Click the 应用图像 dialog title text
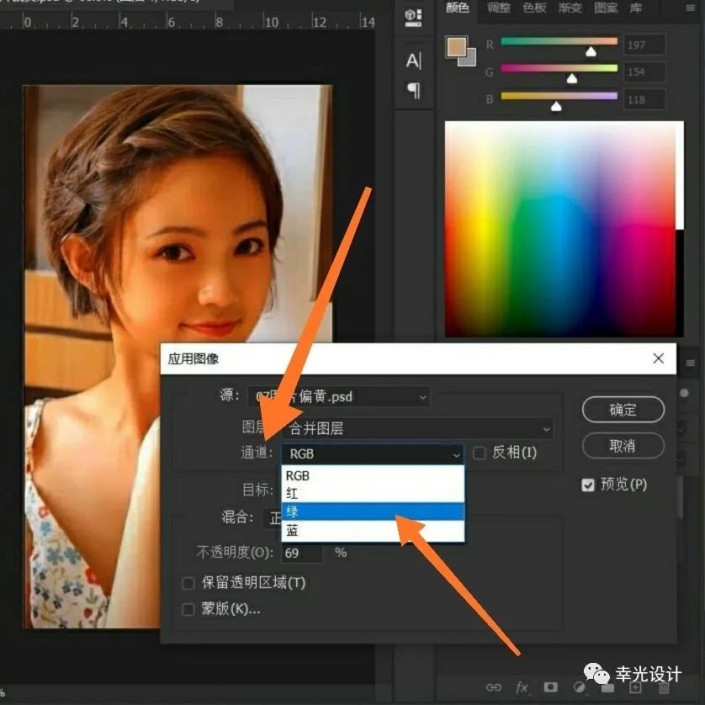The height and width of the screenshot is (705, 705). (193, 359)
